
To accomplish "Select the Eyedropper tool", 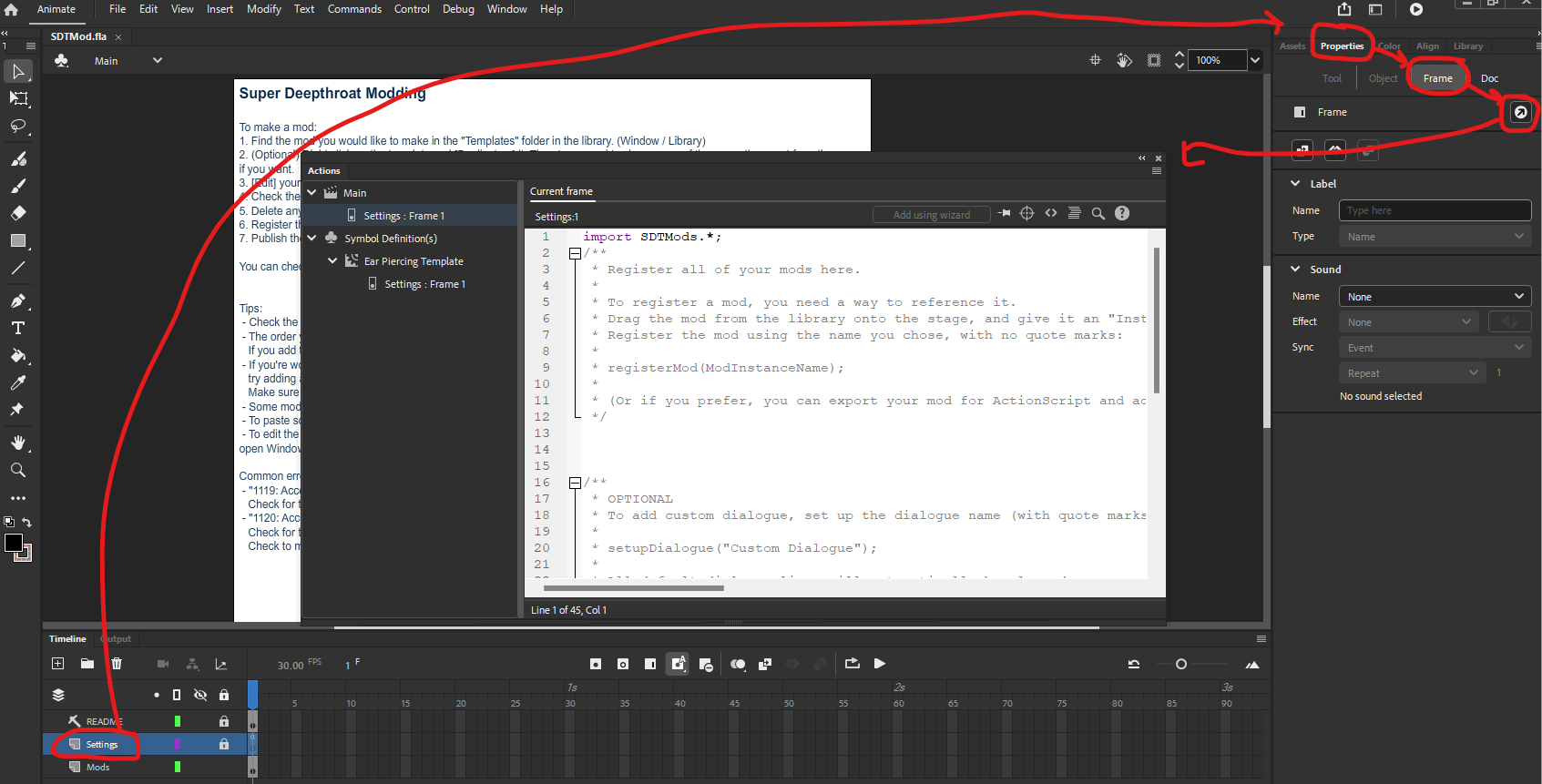I will tap(18, 382).
